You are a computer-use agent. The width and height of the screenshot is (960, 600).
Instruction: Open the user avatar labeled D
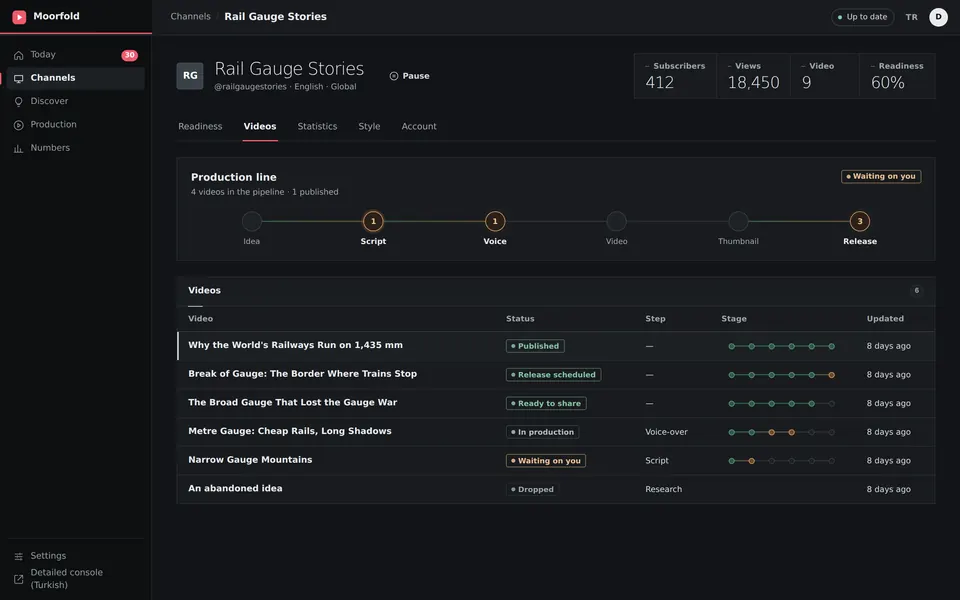pos(938,17)
